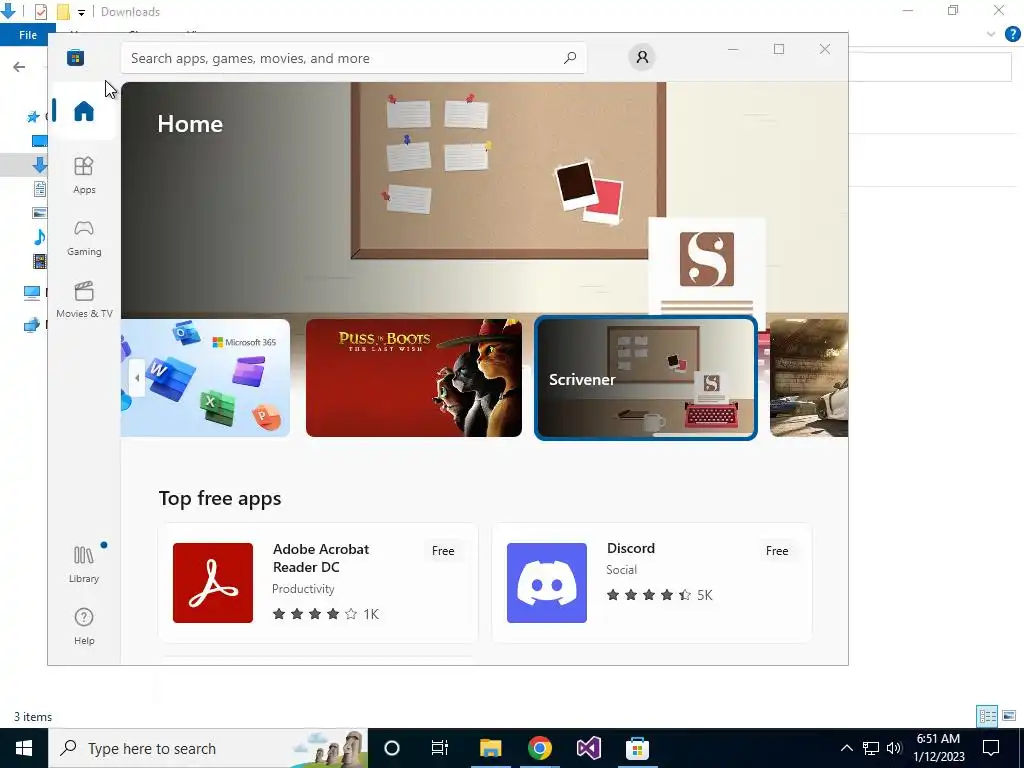
Task: Switch Explorer to large icons view
Action: (1009, 716)
